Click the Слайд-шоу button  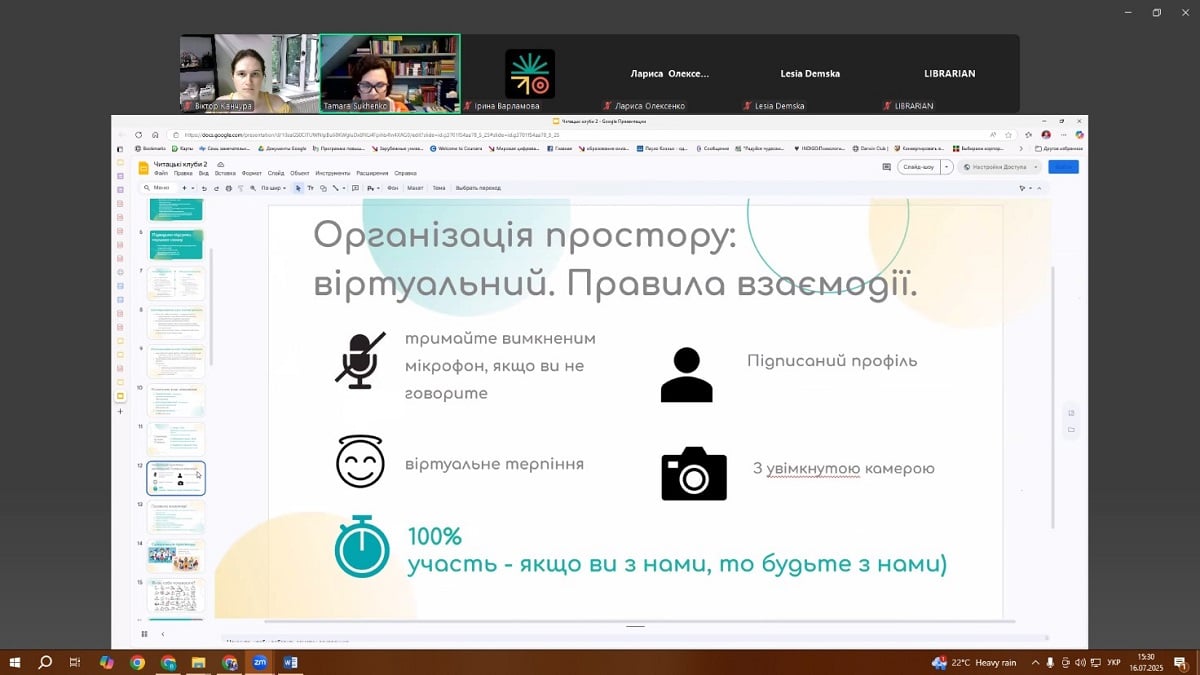[x=918, y=167]
